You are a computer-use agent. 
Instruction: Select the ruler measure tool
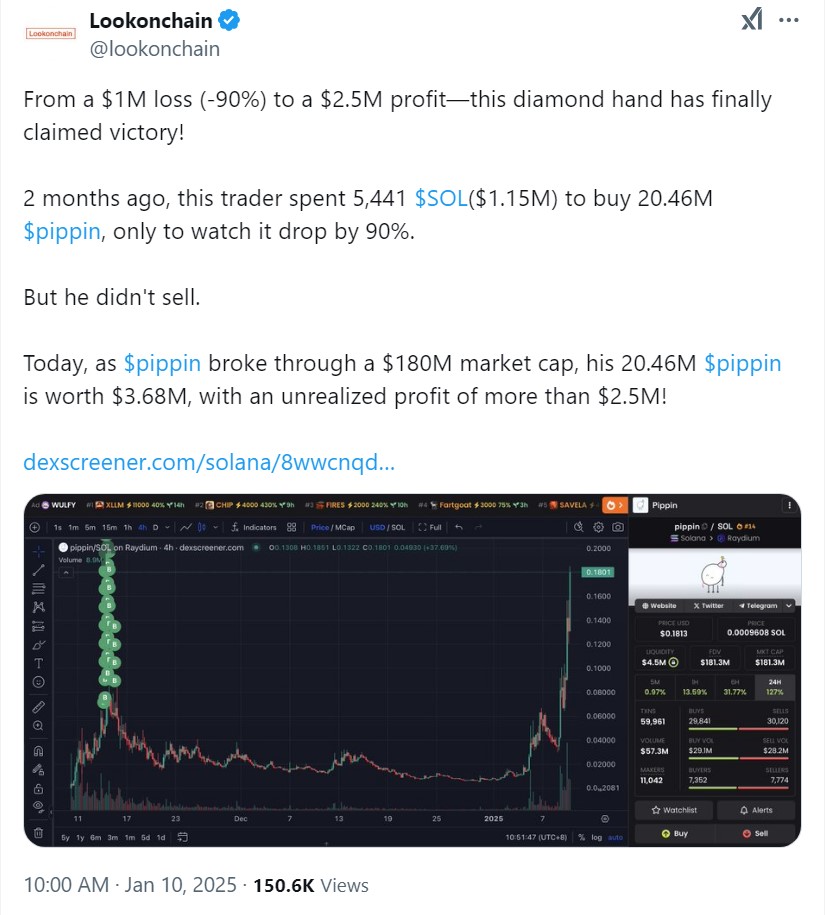pos(39,706)
